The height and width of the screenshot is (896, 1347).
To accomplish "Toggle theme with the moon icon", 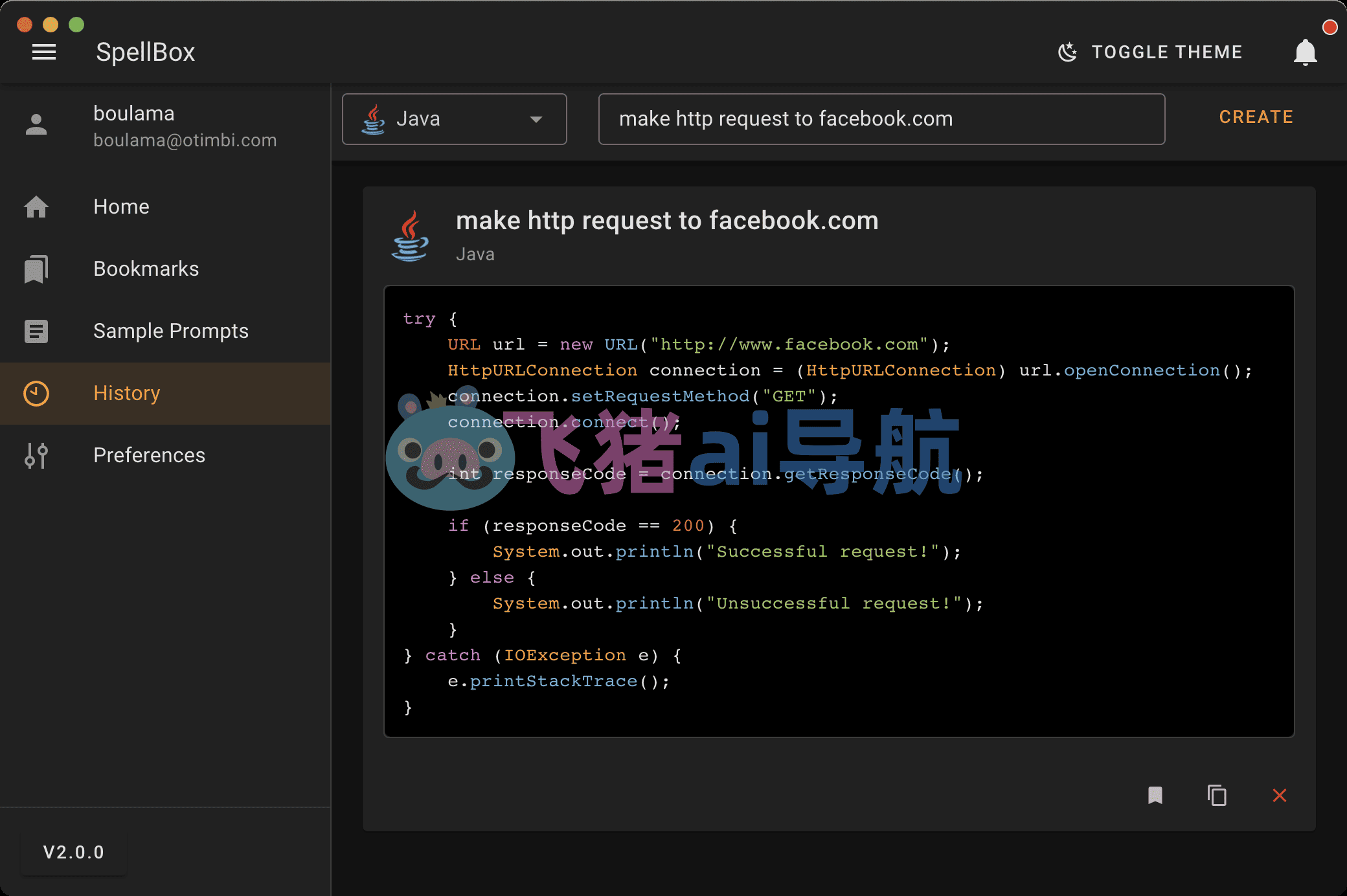I will [x=1067, y=52].
